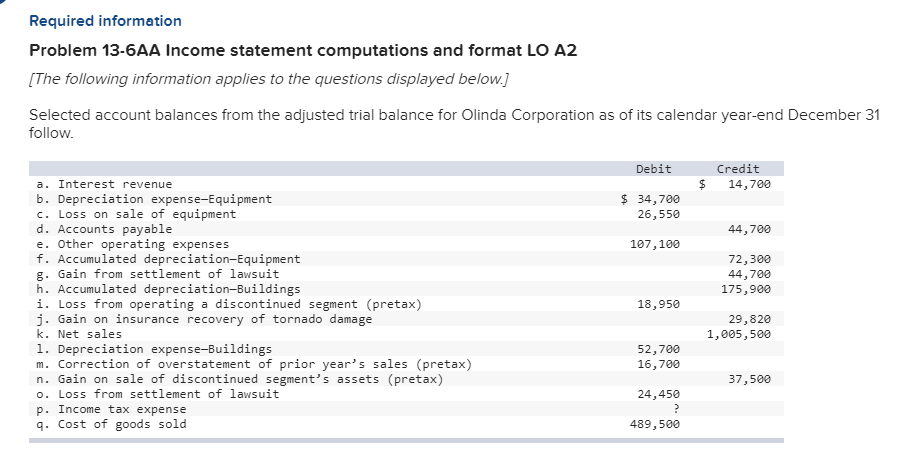Select row 'n. Gain on sale of discontinued segment's assets'
Image resolution: width=902 pixels, height=469 pixels.
(x=406, y=379)
